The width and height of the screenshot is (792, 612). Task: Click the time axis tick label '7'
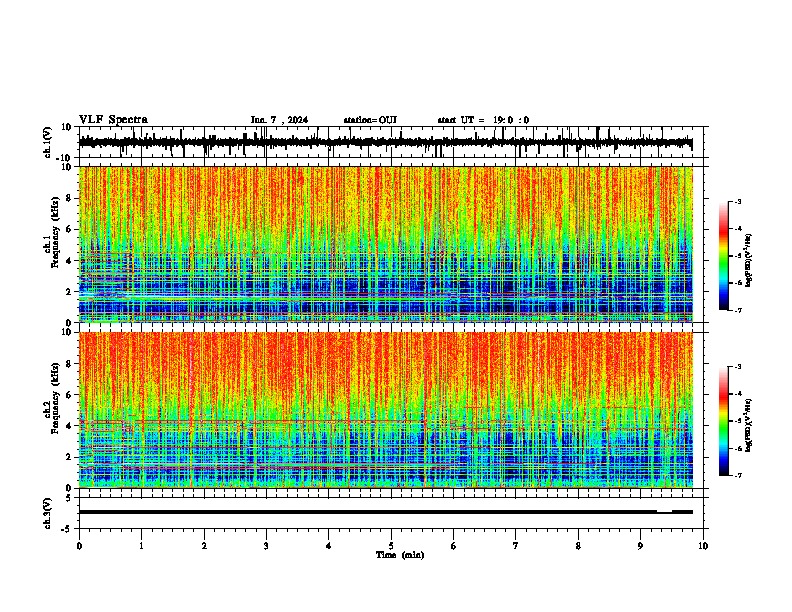point(516,546)
